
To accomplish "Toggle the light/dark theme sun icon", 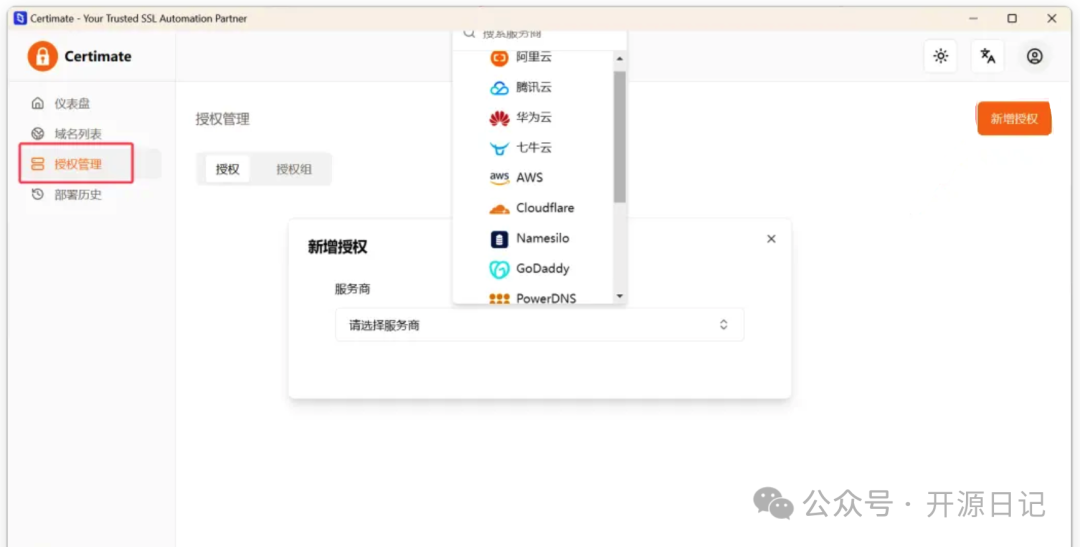I will pyautogui.click(x=940, y=56).
